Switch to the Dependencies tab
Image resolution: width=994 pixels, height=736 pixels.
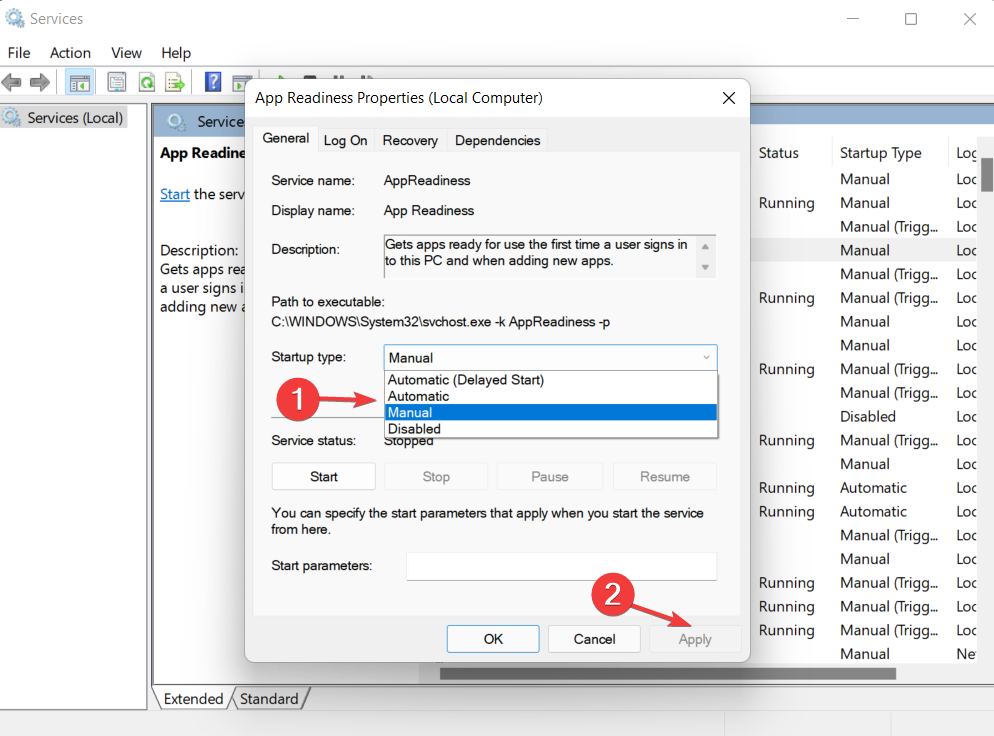[498, 141]
